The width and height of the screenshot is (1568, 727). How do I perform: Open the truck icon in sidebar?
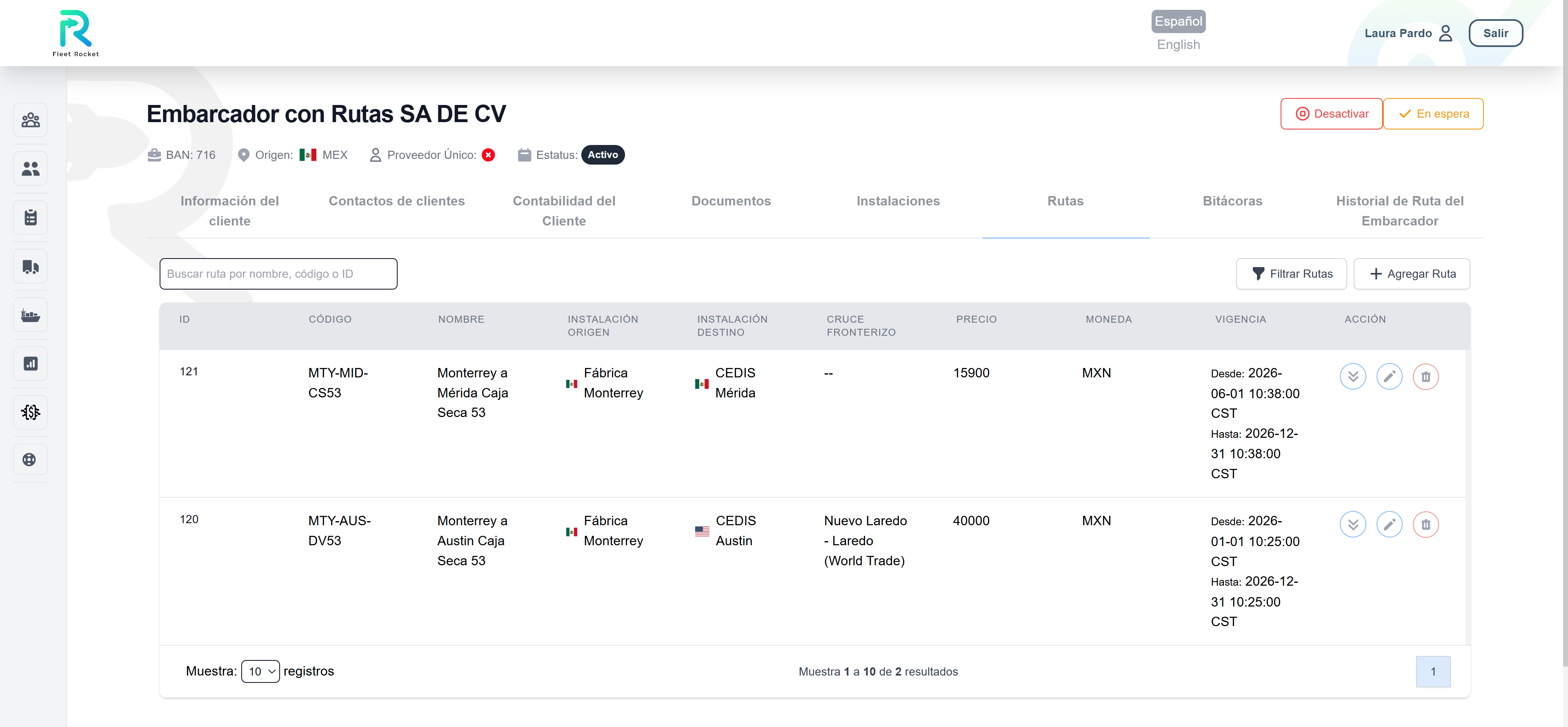[31, 266]
